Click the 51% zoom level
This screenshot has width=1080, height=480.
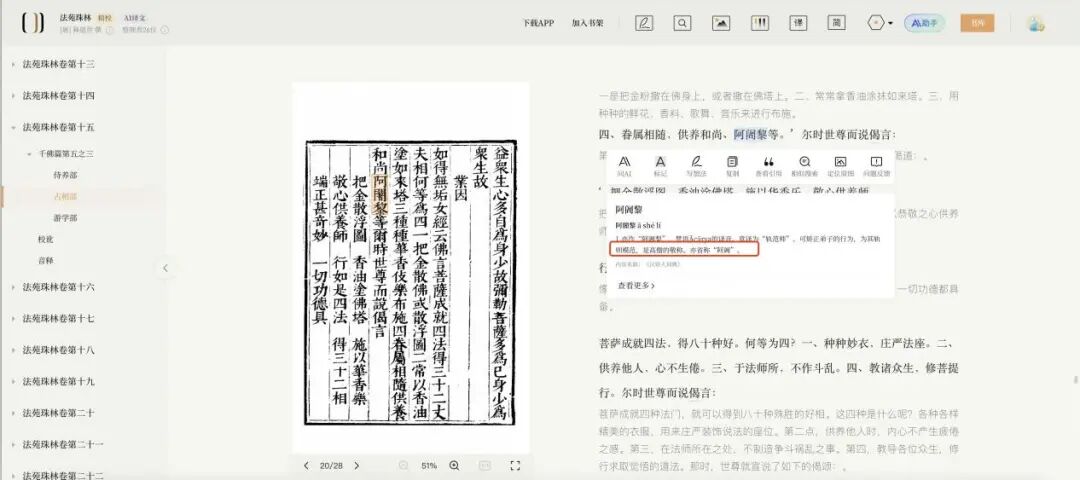point(429,466)
